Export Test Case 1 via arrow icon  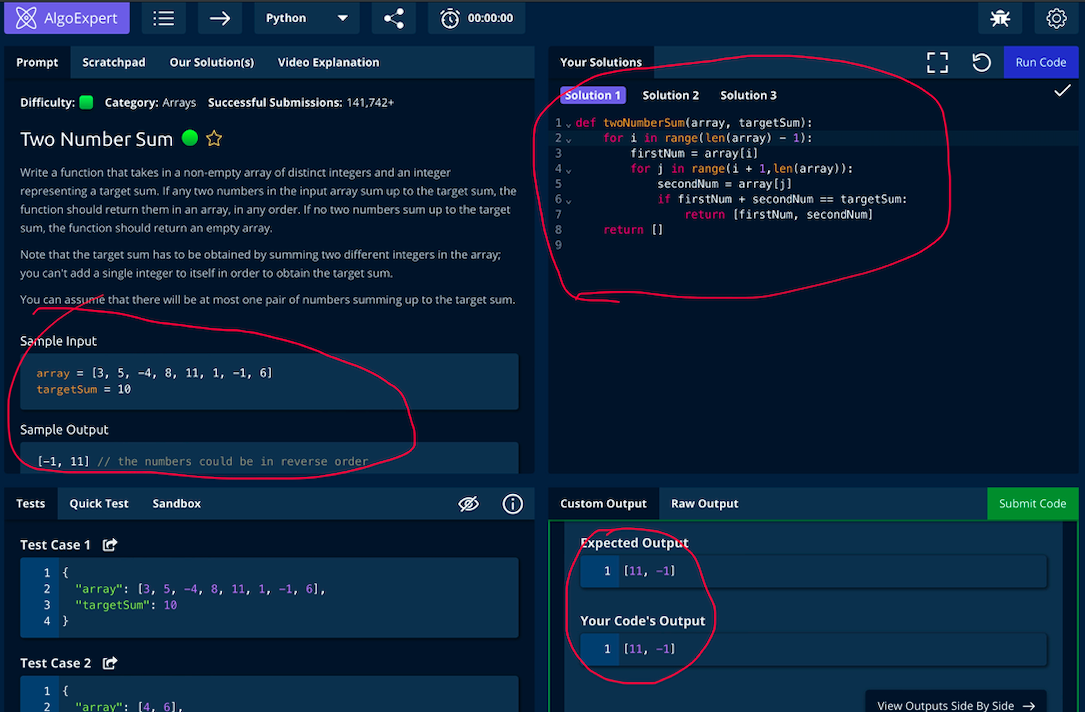point(109,545)
